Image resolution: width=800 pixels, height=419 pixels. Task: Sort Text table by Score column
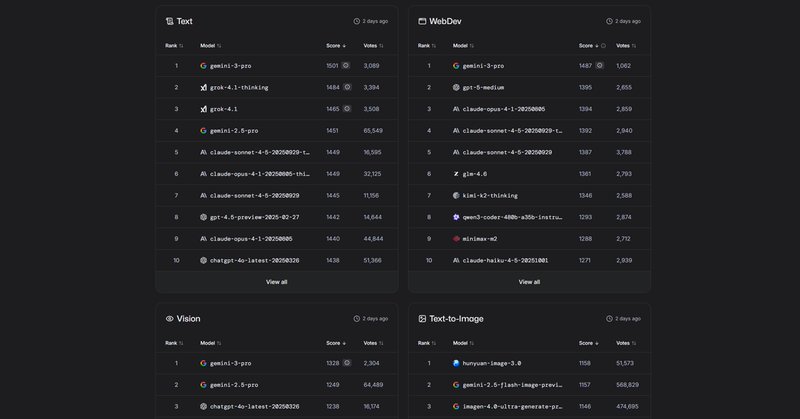tap(336, 45)
